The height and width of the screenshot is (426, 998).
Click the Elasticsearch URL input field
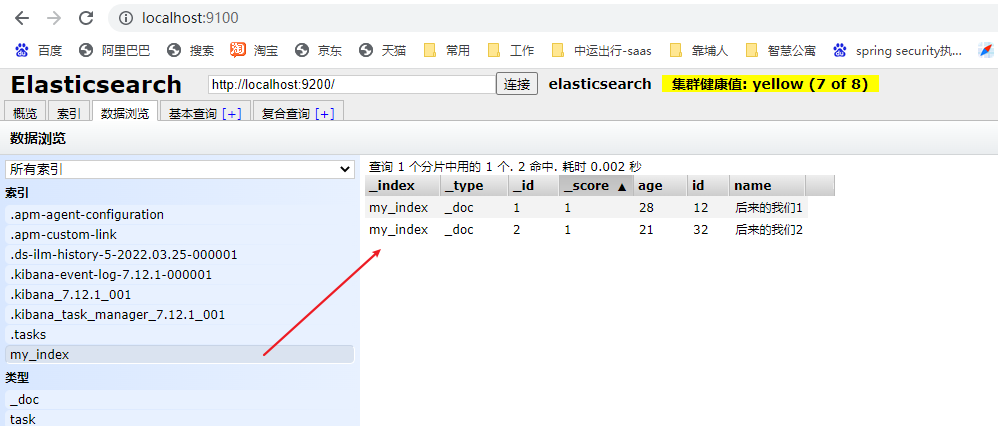(351, 84)
